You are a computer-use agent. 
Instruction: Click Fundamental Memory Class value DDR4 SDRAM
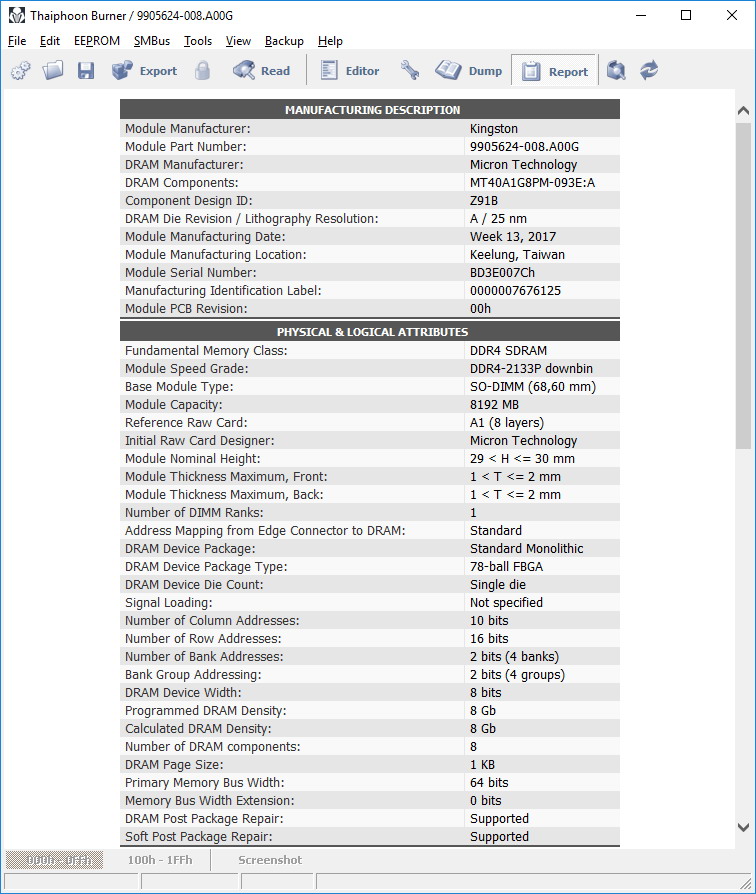pyautogui.click(x=509, y=351)
